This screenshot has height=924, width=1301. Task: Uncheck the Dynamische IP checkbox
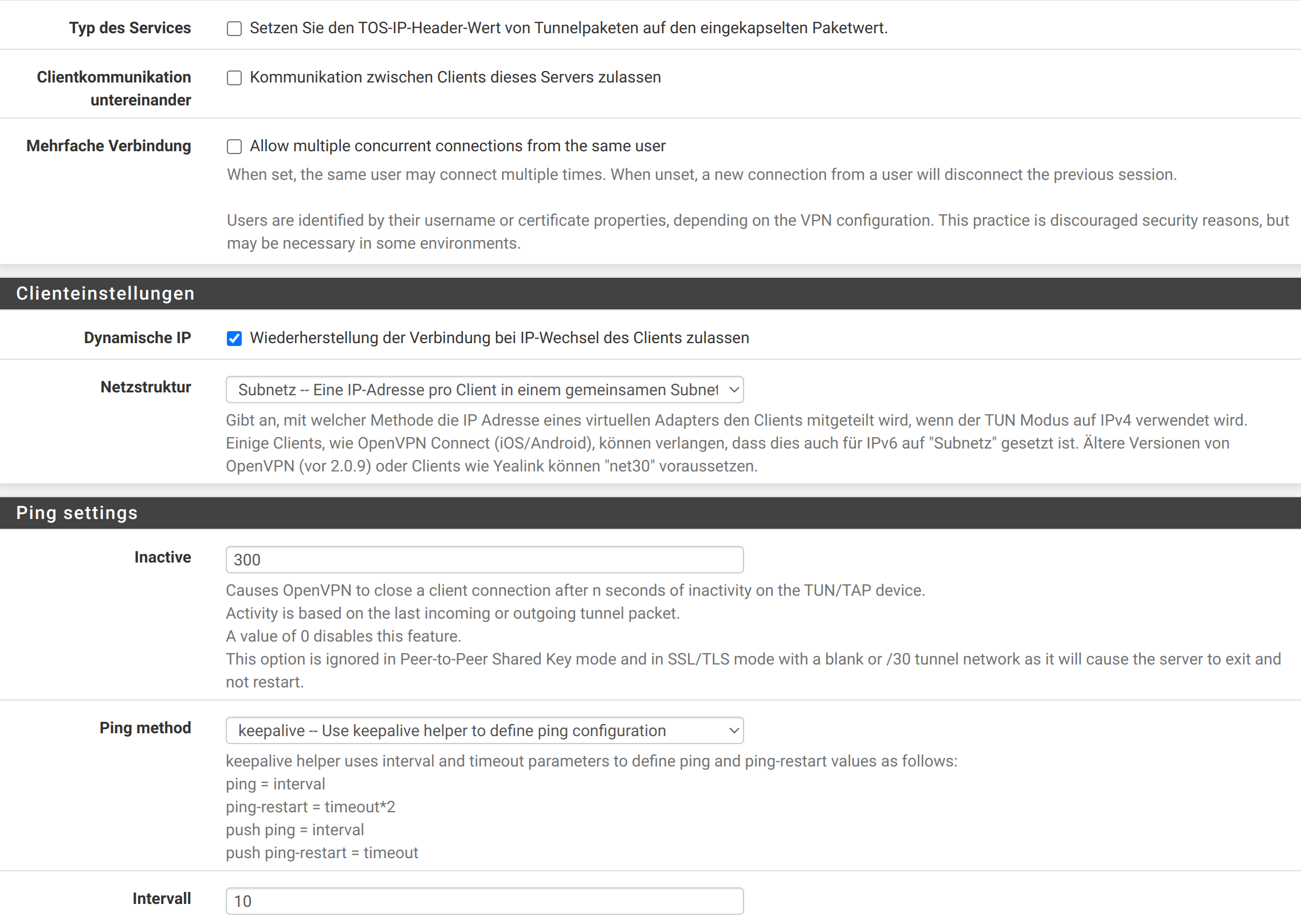pyautogui.click(x=234, y=339)
